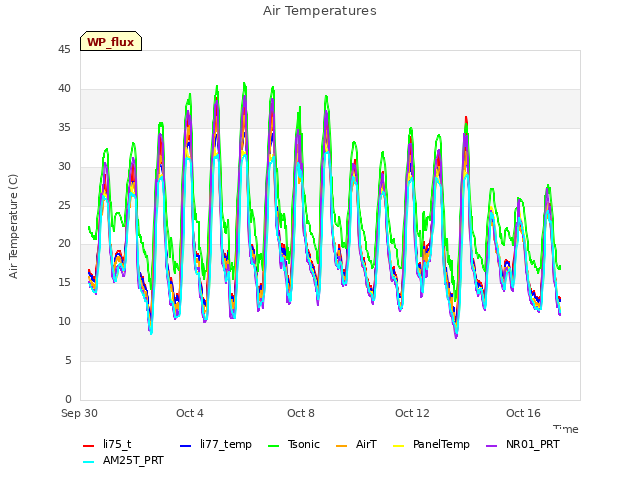Click the 0 y-axis tick label
This screenshot has width=640, height=480.
pos(68,399)
